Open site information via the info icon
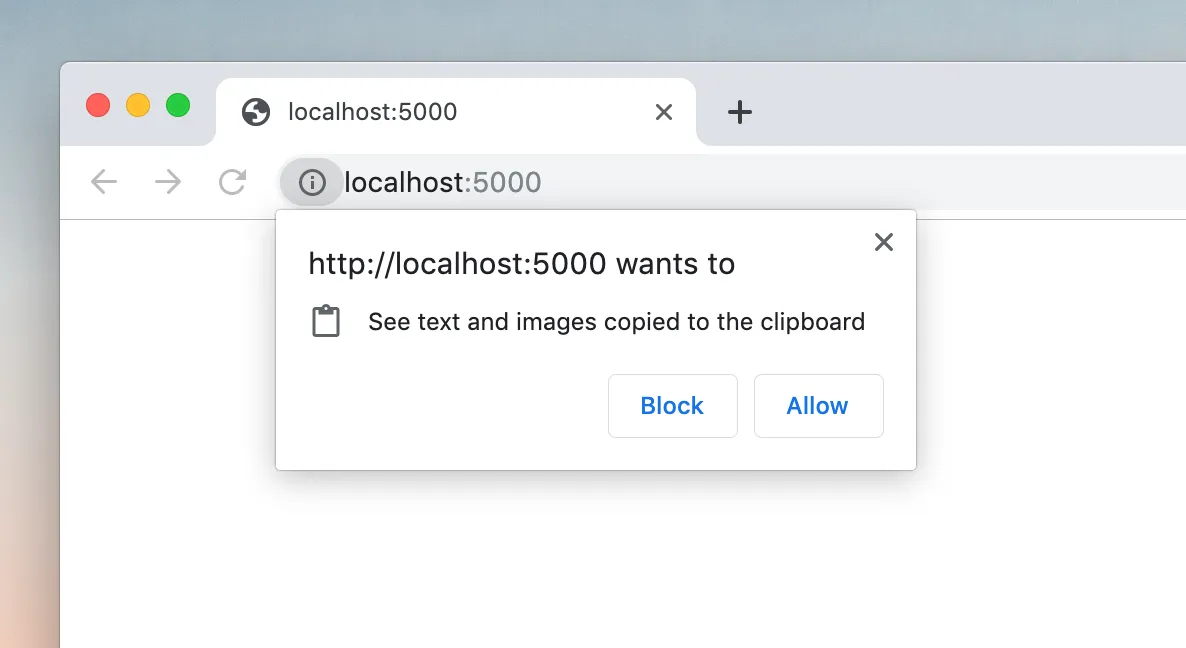 pyautogui.click(x=311, y=182)
